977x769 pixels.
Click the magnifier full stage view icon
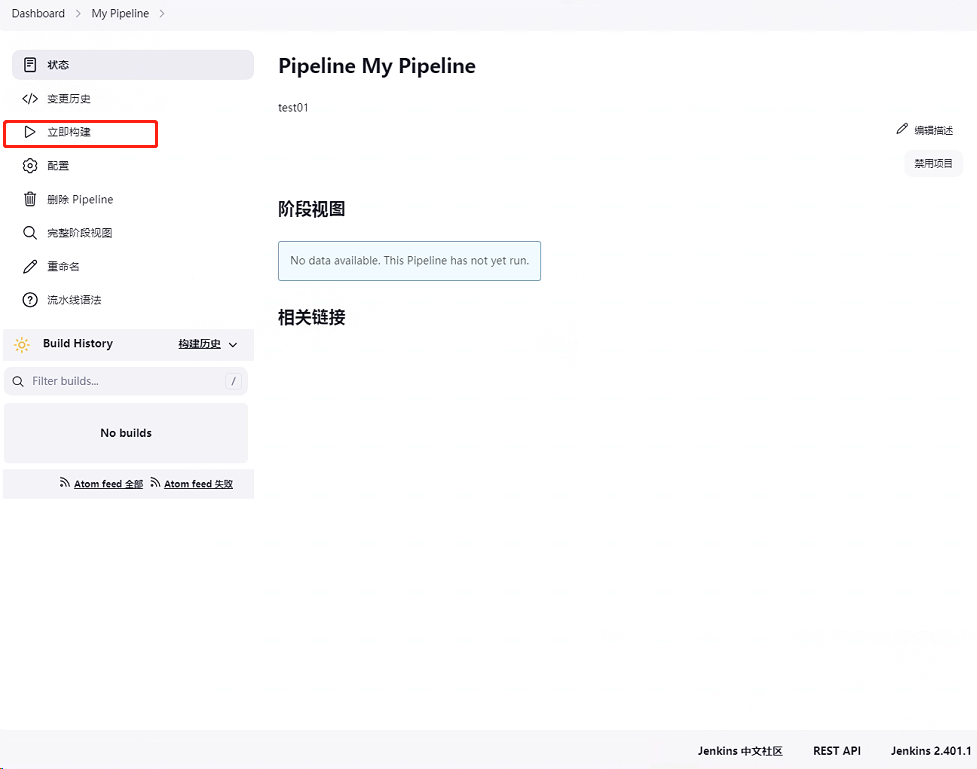coord(30,233)
